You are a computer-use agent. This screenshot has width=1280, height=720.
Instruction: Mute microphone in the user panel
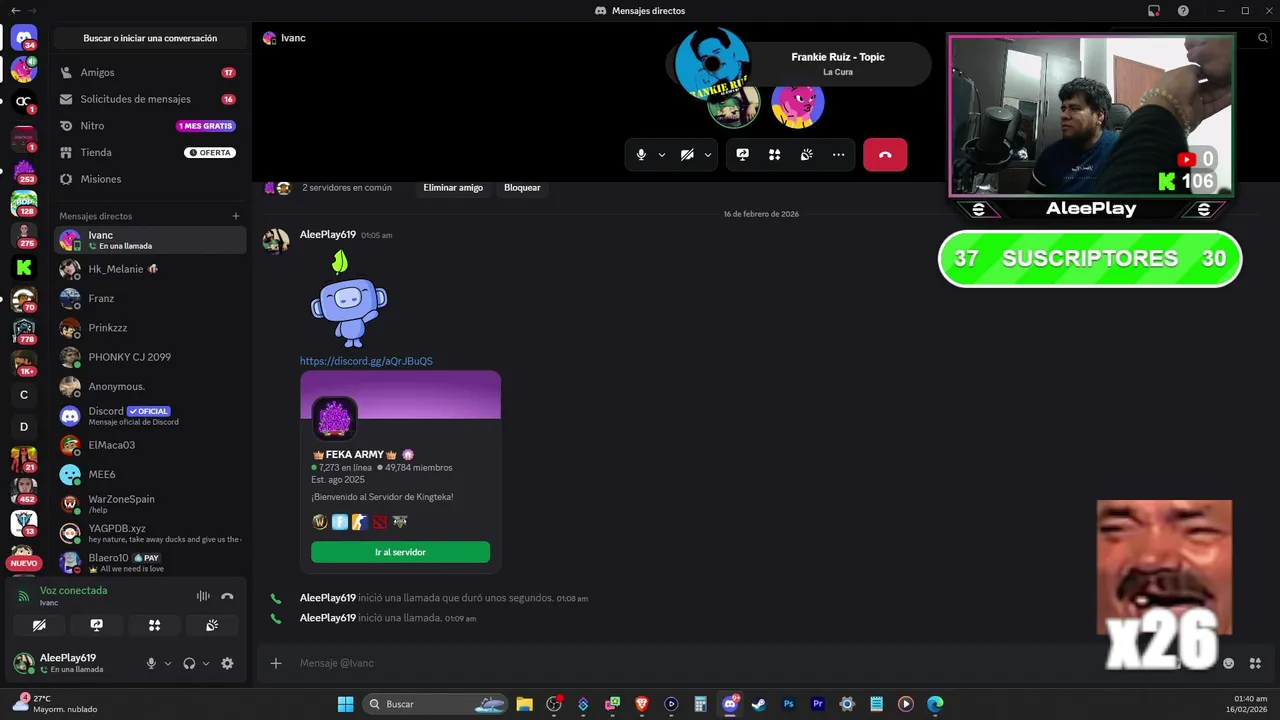tap(151, 663)
